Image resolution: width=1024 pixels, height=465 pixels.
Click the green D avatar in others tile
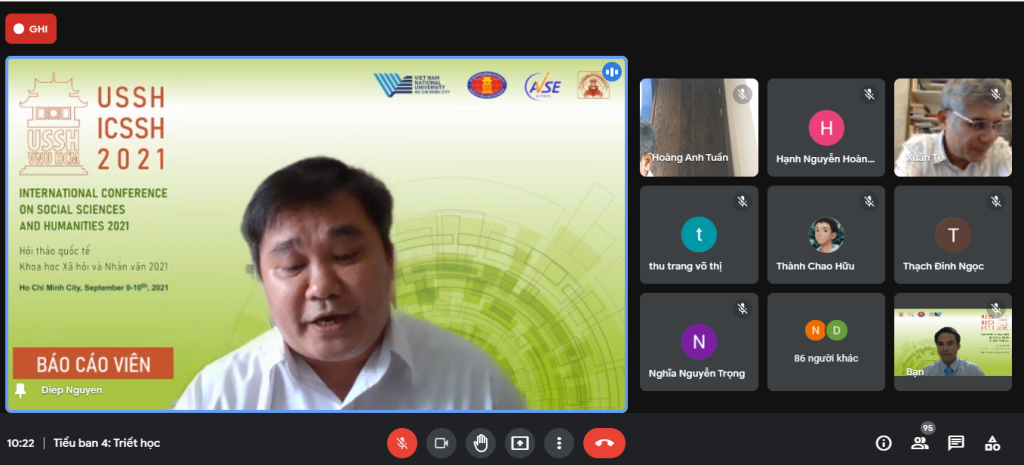coord(837,330)
